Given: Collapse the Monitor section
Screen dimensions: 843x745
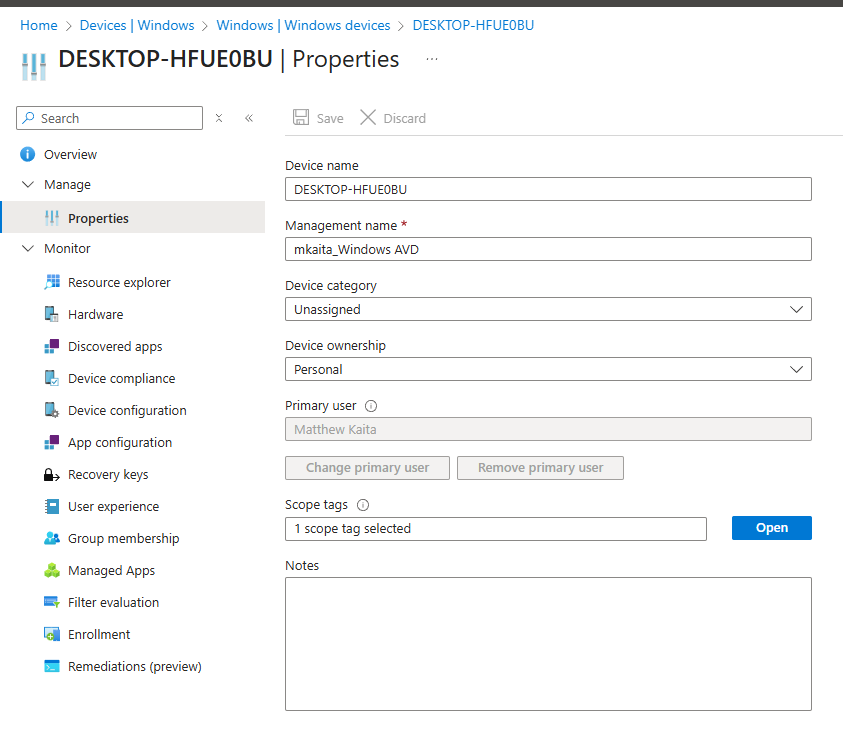Looking at the screenshot, I should [x=28, y=249].
